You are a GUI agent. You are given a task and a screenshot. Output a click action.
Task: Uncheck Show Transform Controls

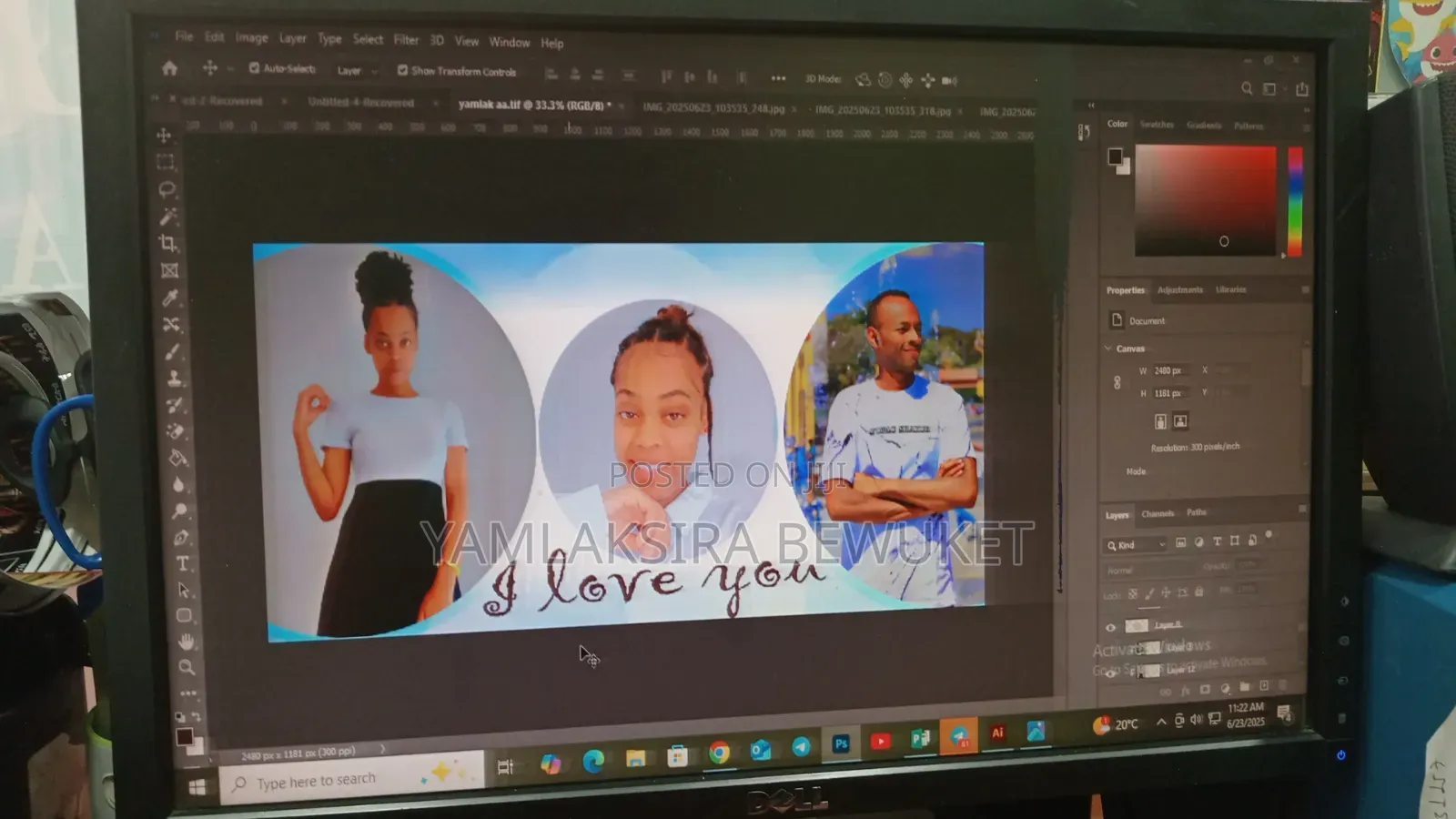click(x=402, y=70)
